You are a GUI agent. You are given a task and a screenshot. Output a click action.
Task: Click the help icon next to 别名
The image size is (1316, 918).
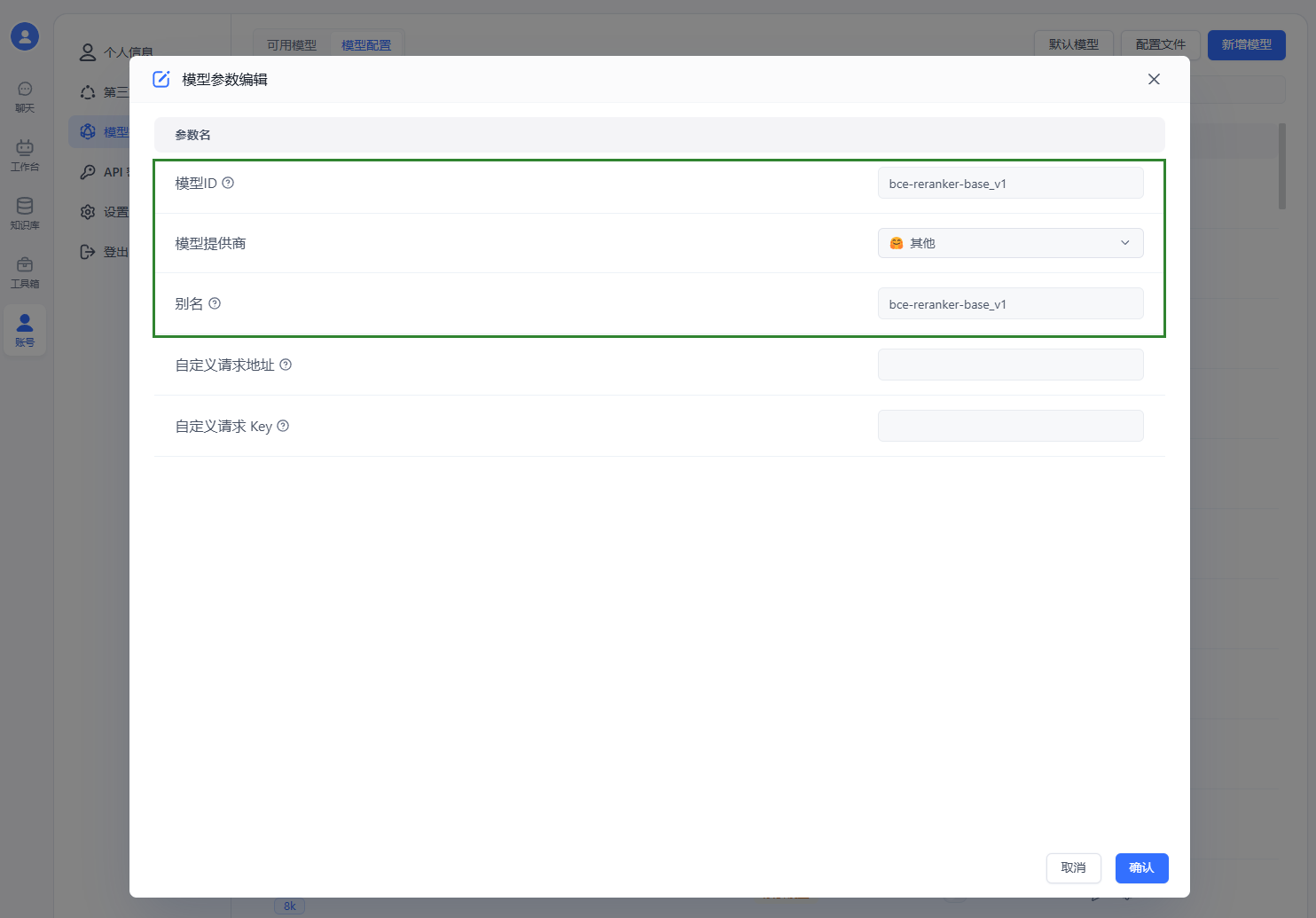[215, 303]
